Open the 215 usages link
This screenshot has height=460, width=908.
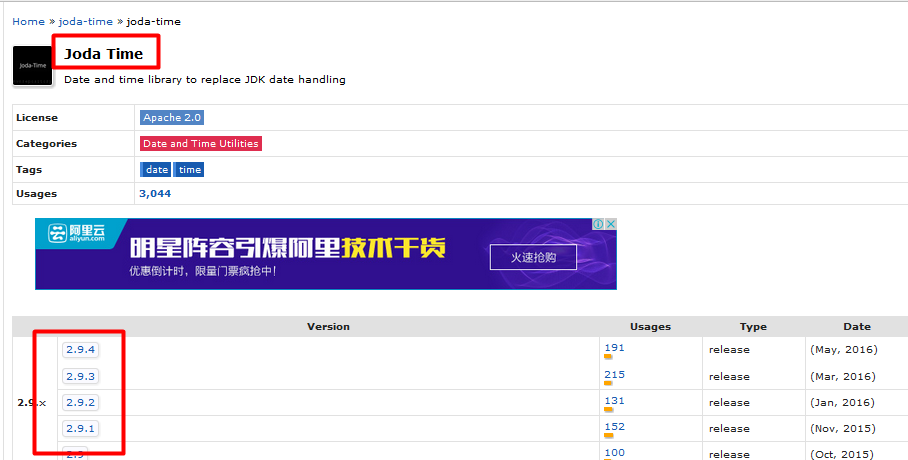(x=614, y=374)
